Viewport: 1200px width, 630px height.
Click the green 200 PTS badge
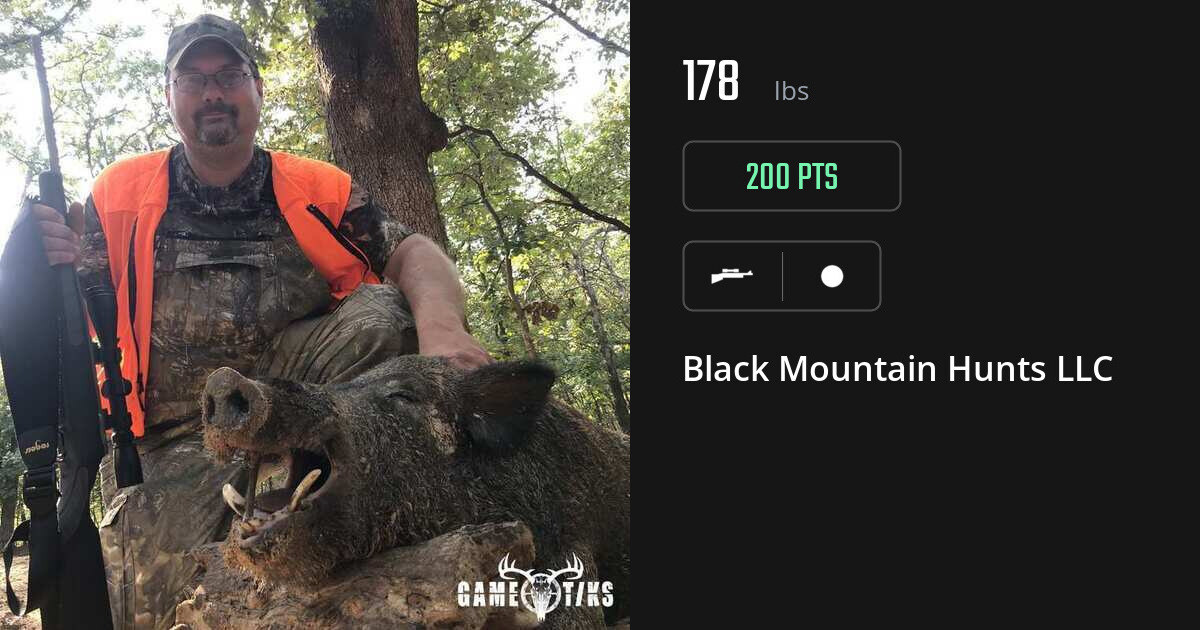(x=792, y=176)
